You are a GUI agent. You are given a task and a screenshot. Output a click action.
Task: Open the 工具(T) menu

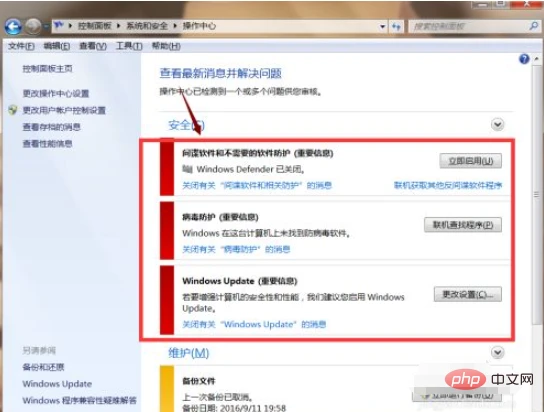point(129,46)
